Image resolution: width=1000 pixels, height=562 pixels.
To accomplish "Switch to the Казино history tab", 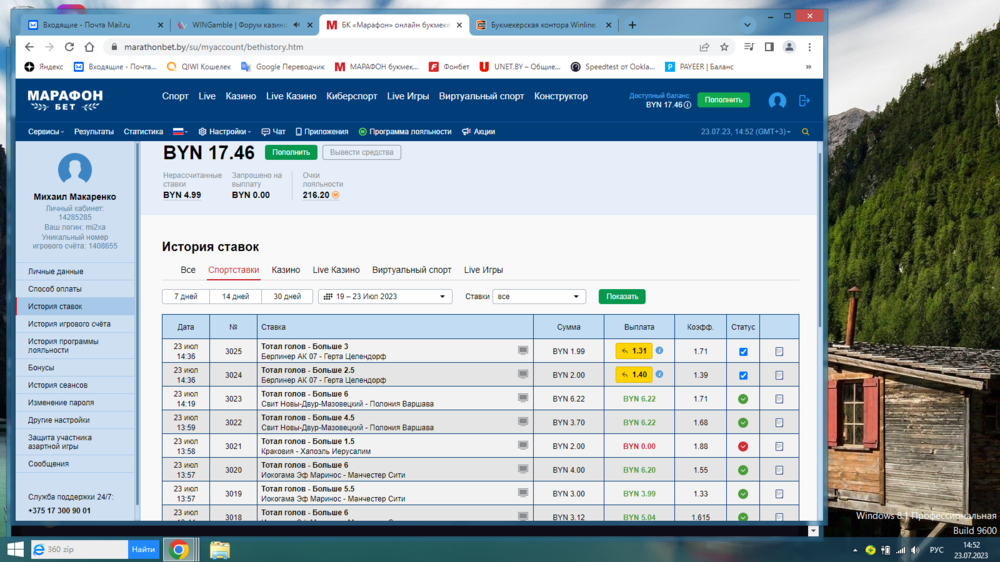I will click(x=285, y=270).
